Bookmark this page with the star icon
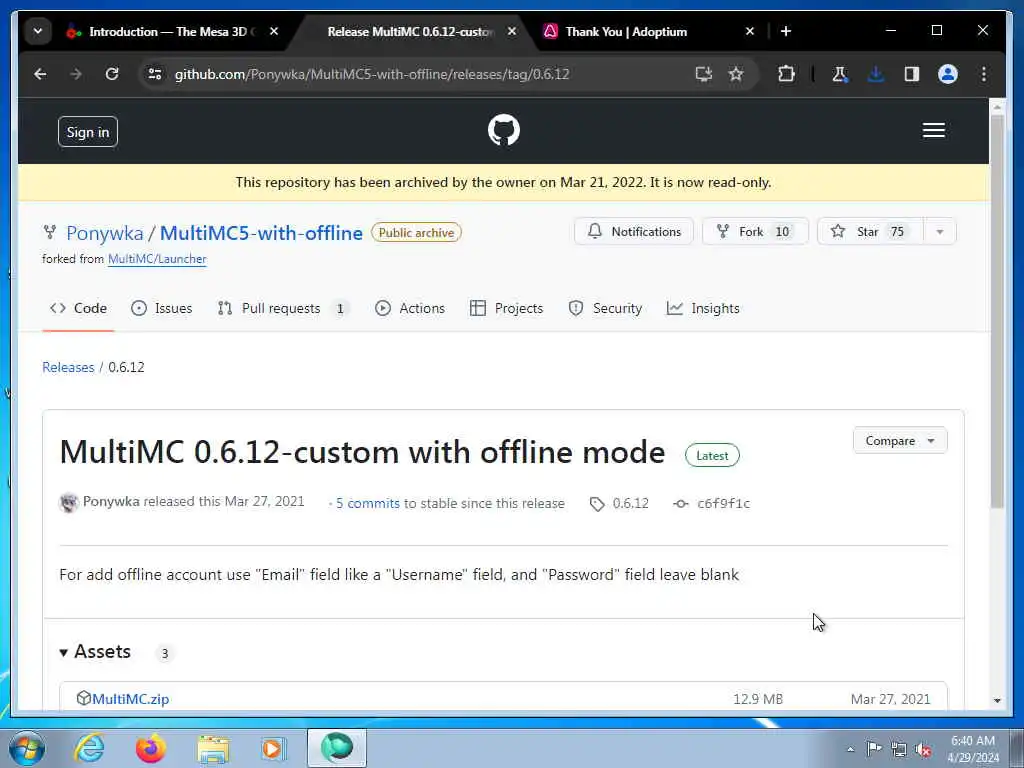Screen dimensions: 1024x768 click(736, 74)
